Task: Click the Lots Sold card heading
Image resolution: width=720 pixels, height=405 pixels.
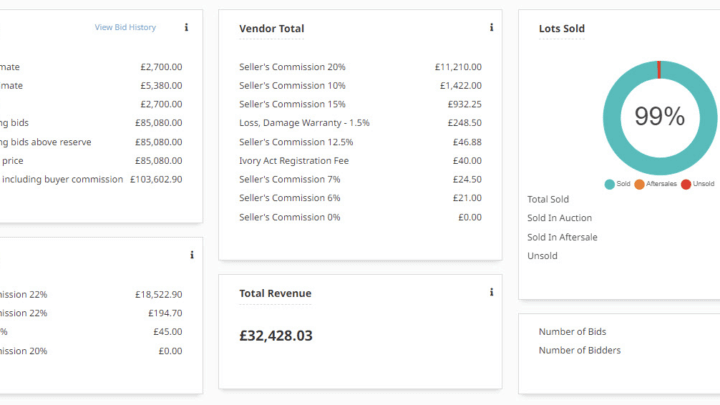Action: tap(561, 29)
